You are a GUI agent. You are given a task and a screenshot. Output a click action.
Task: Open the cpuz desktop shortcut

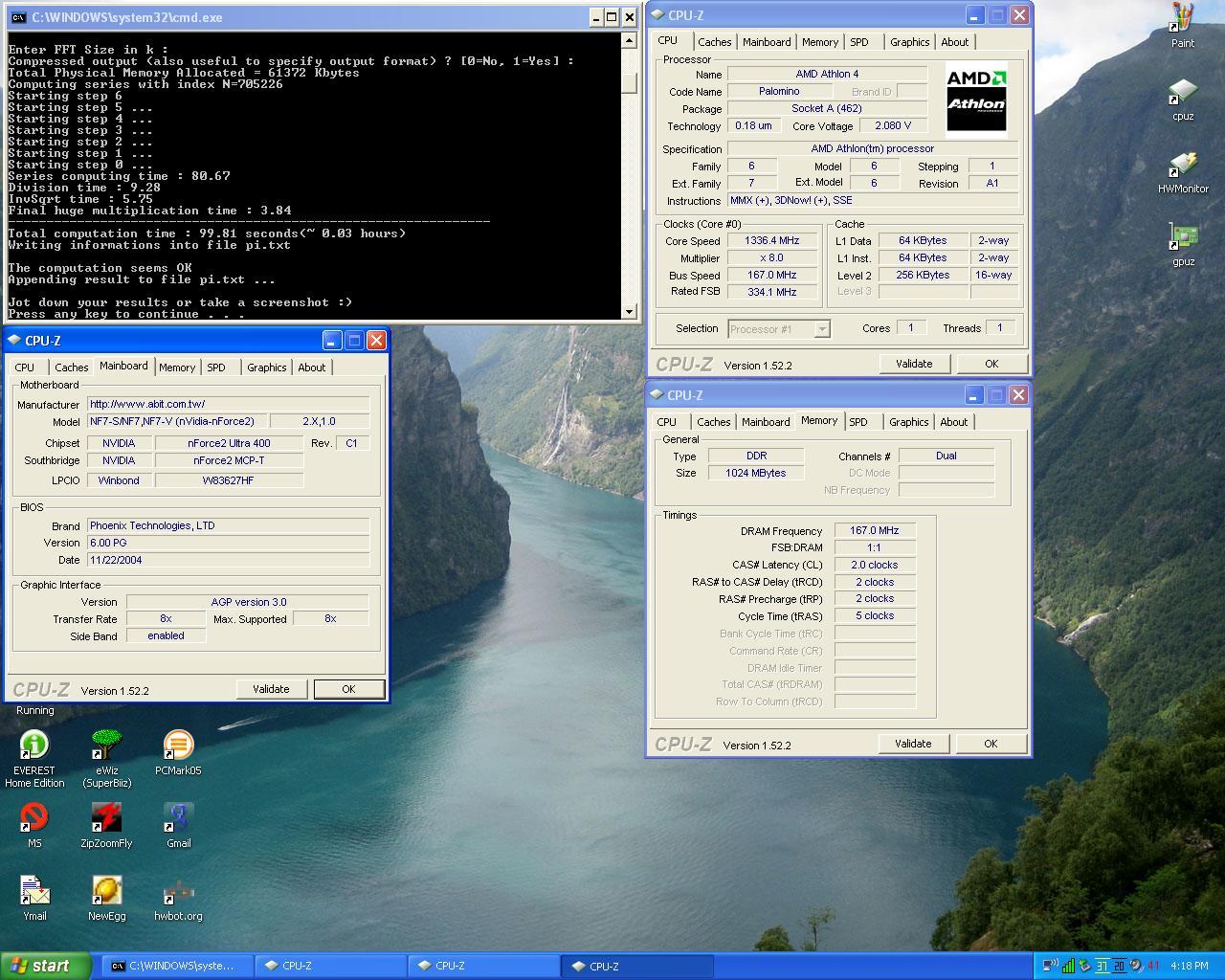(1183, 100)
